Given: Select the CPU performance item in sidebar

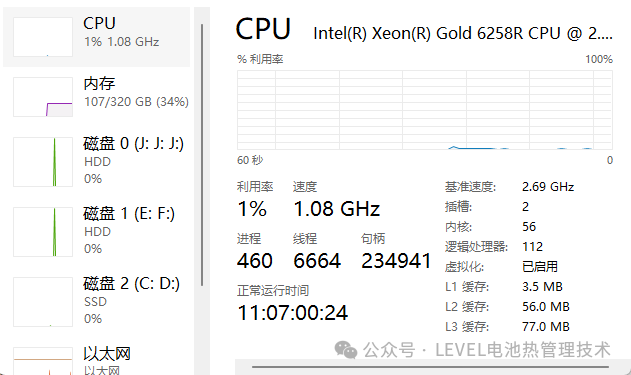Looking at the screenshot, I should click(97, 37).
